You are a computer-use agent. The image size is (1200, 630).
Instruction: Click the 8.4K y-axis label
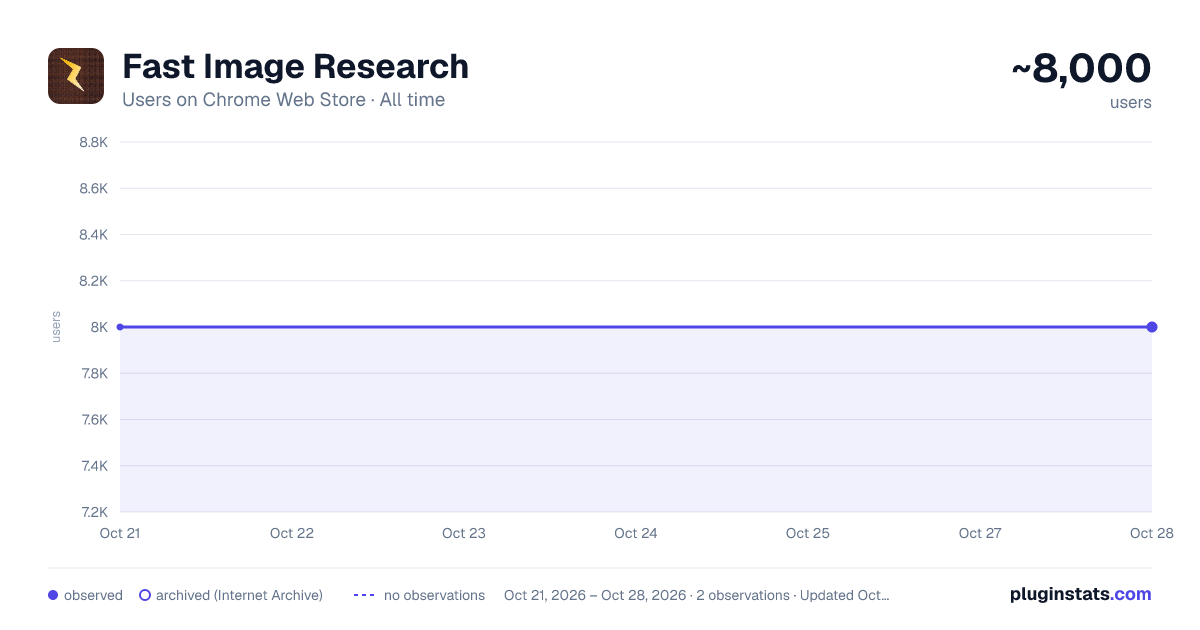pyautogui.click(x=93, y=235)
